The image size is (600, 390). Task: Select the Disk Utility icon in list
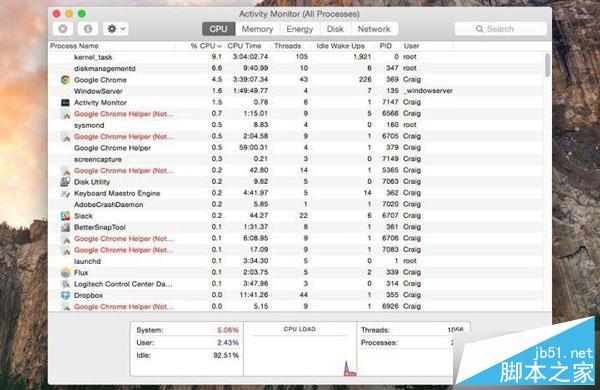tap(65, 182)
